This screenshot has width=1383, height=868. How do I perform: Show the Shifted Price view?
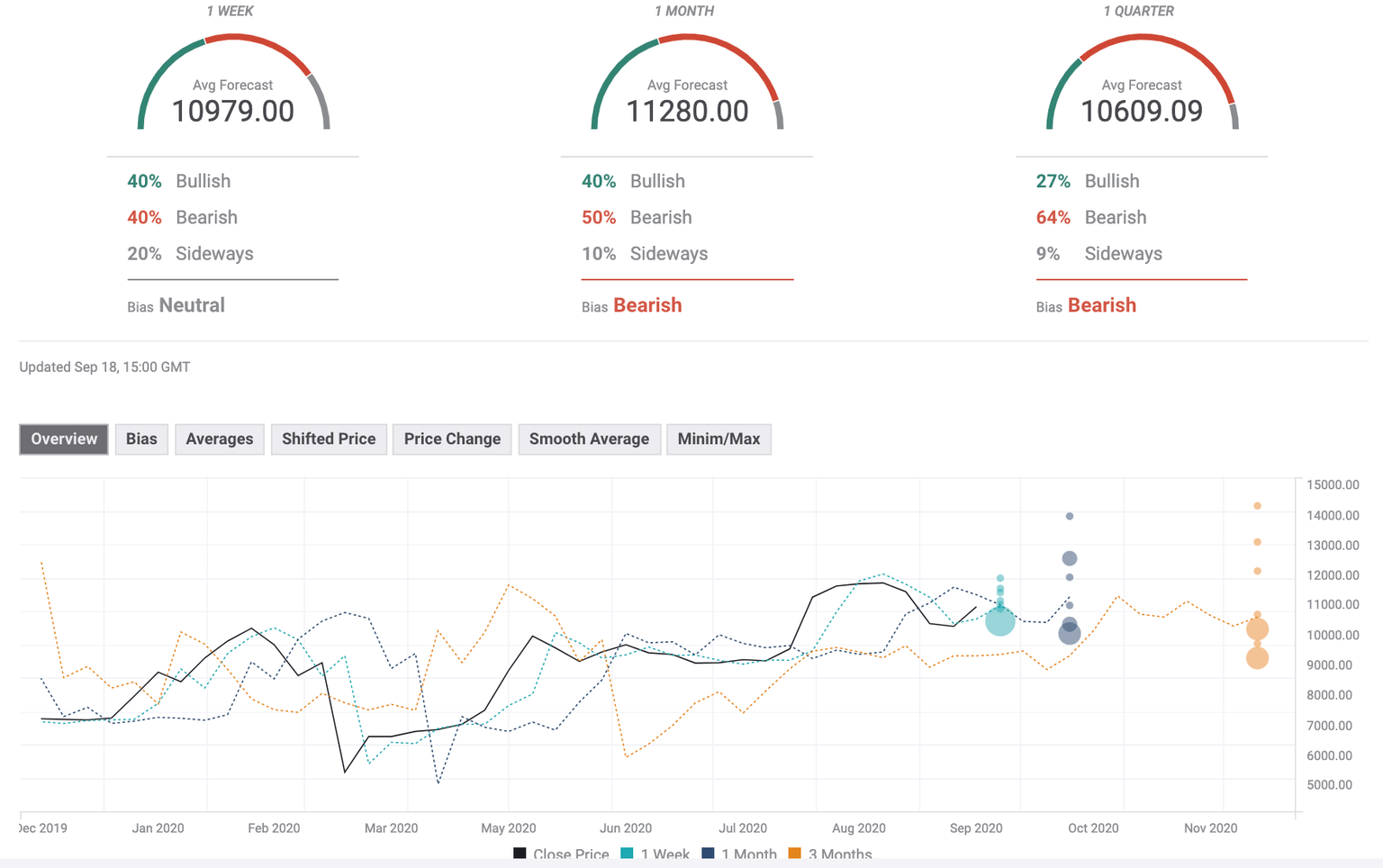point(329,439)
